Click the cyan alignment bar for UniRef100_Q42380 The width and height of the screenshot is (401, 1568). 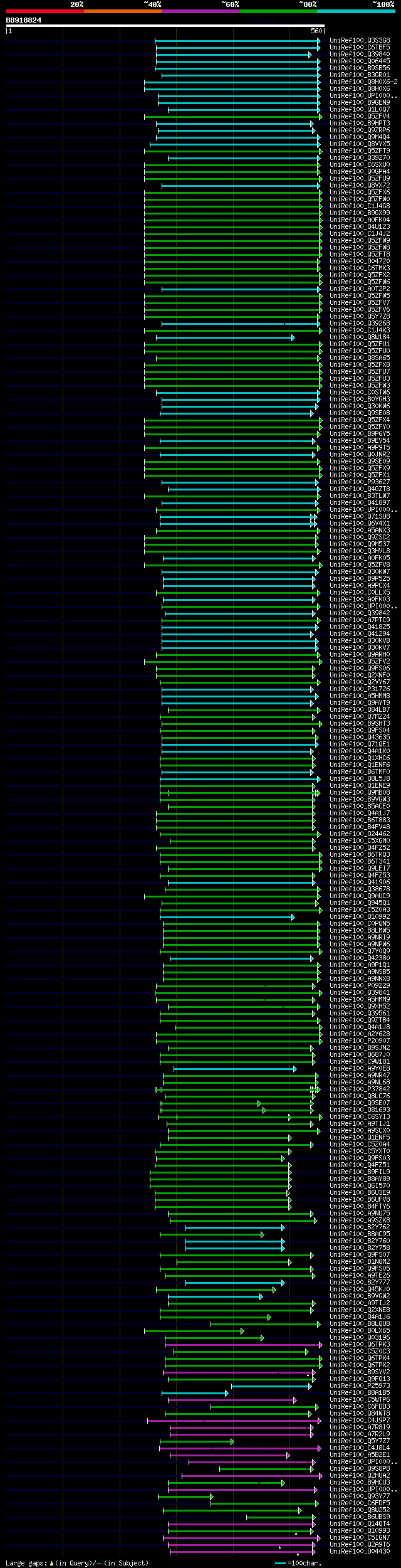[241, 958]
